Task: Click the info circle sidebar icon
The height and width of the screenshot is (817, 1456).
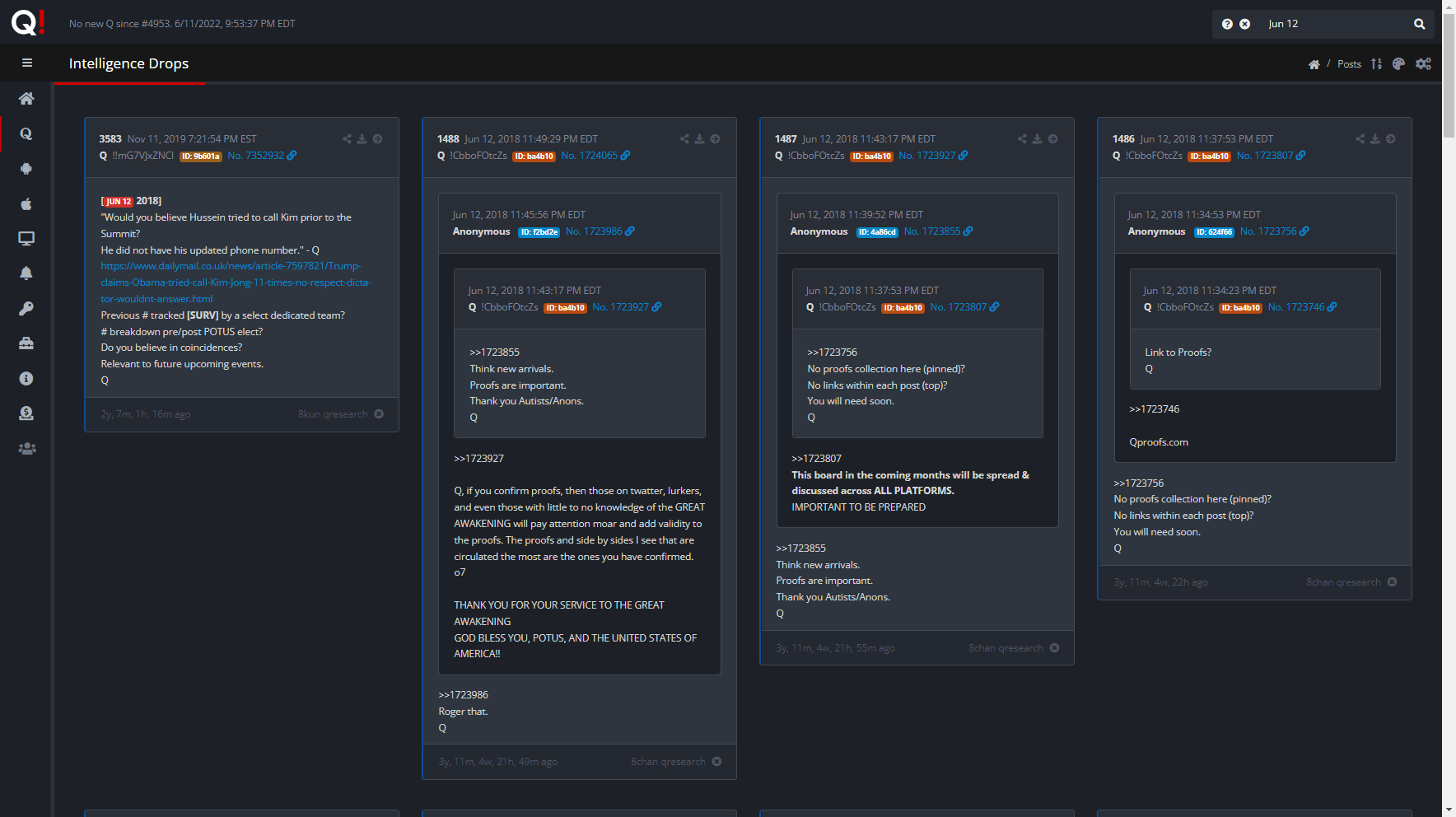Action: (26, 379)
